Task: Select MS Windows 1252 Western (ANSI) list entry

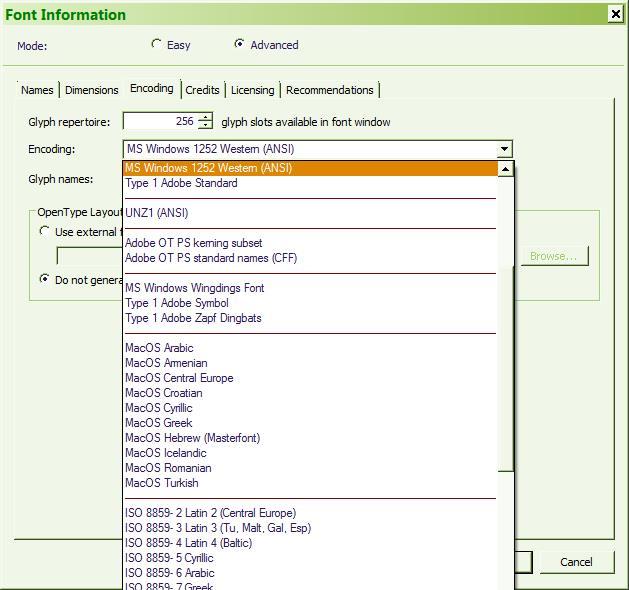Action: coord(310,168)
